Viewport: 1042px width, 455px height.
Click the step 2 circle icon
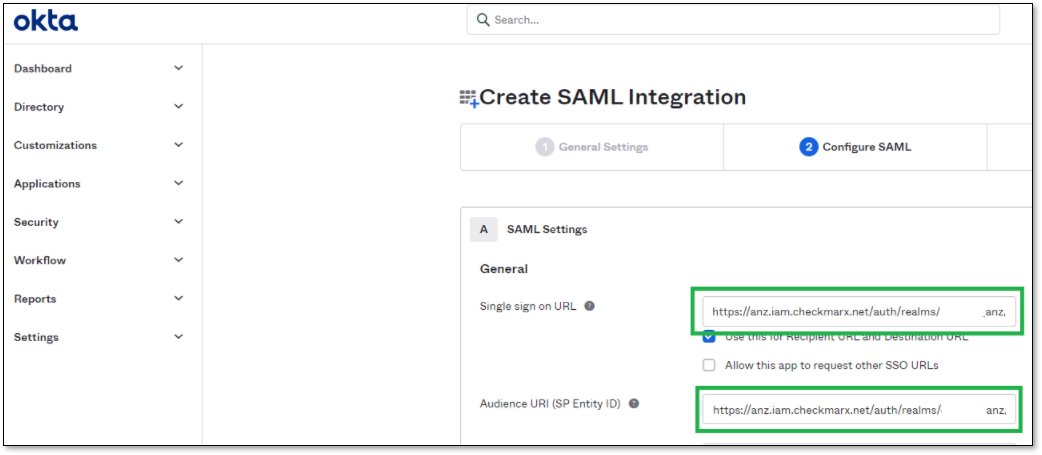click(x=808, y=147)
